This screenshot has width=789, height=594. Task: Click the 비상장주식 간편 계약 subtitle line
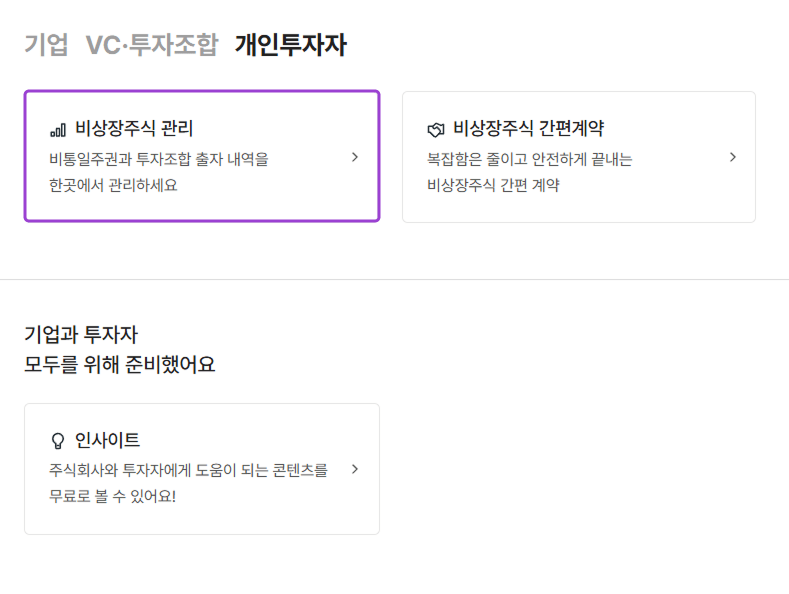coord(493,185)
